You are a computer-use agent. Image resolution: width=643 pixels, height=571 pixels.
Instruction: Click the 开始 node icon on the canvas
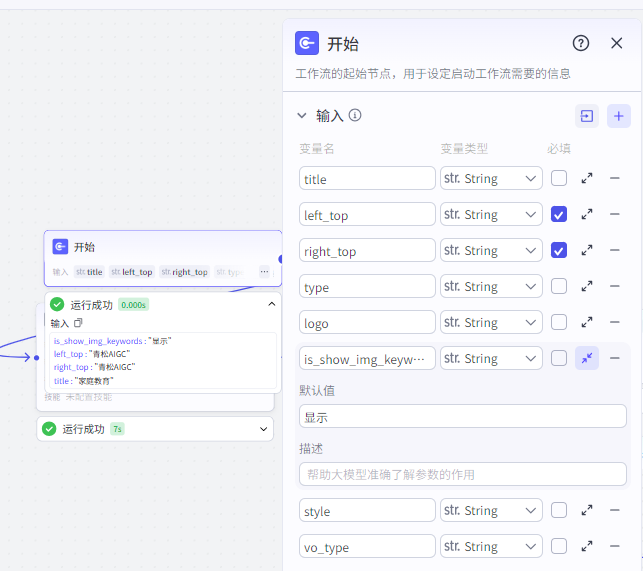coord(60,247)
